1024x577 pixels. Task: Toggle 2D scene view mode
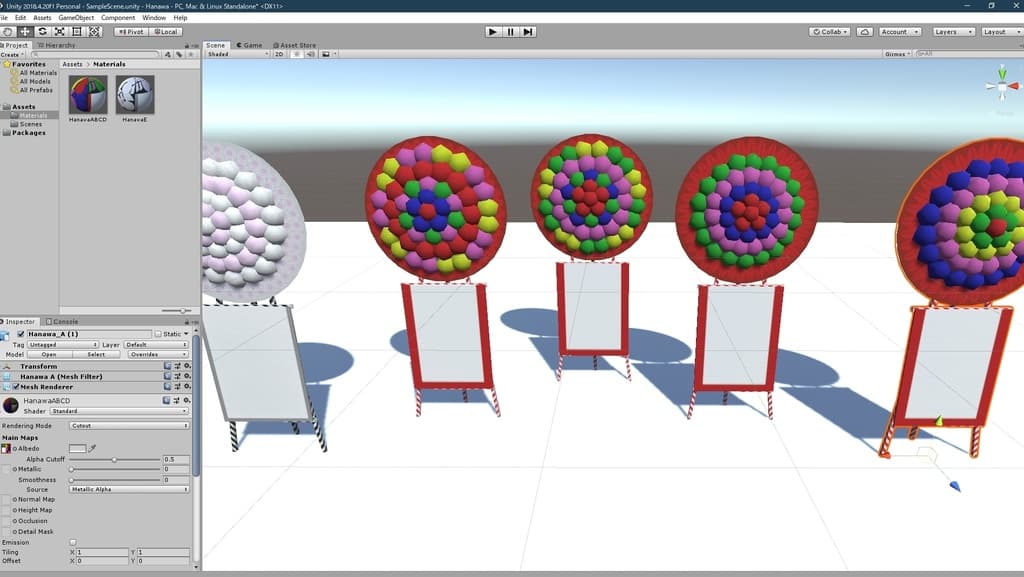[x=280, y=54]
